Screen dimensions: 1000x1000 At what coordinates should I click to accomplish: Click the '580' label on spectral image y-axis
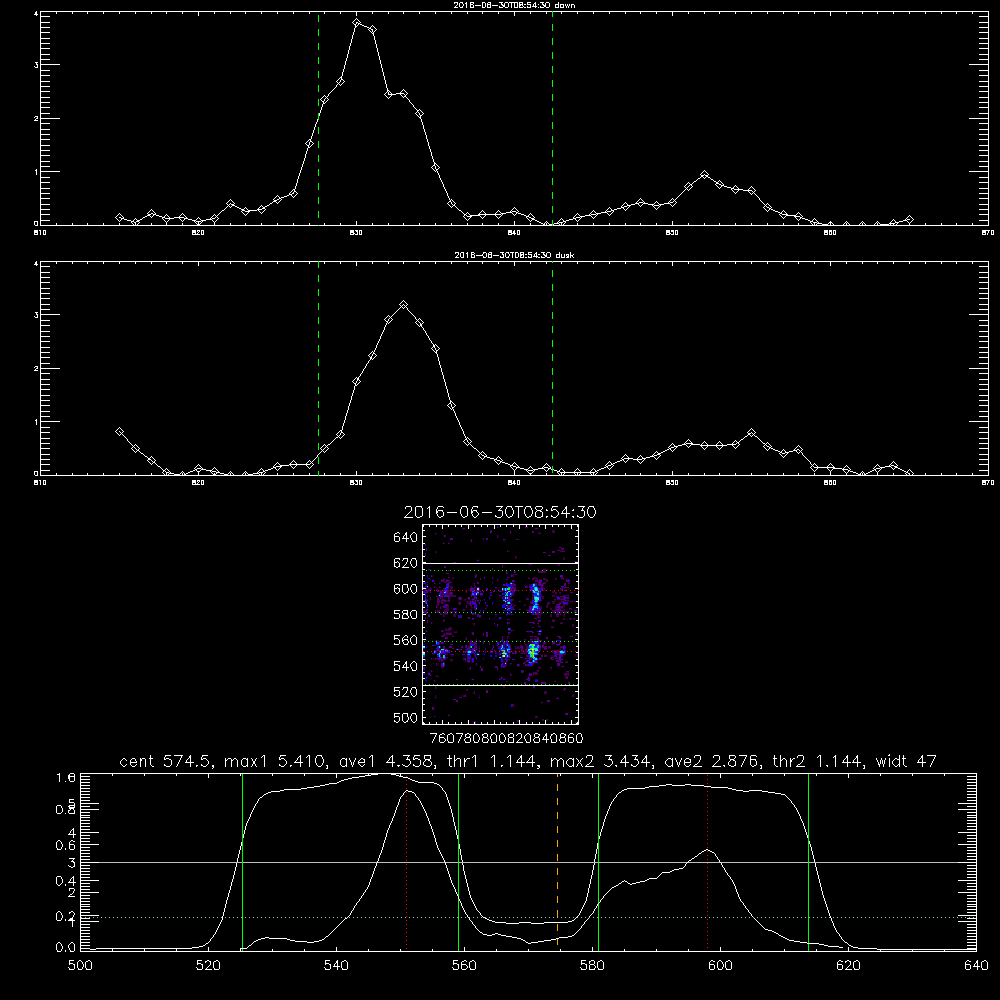tap(406, 614)
